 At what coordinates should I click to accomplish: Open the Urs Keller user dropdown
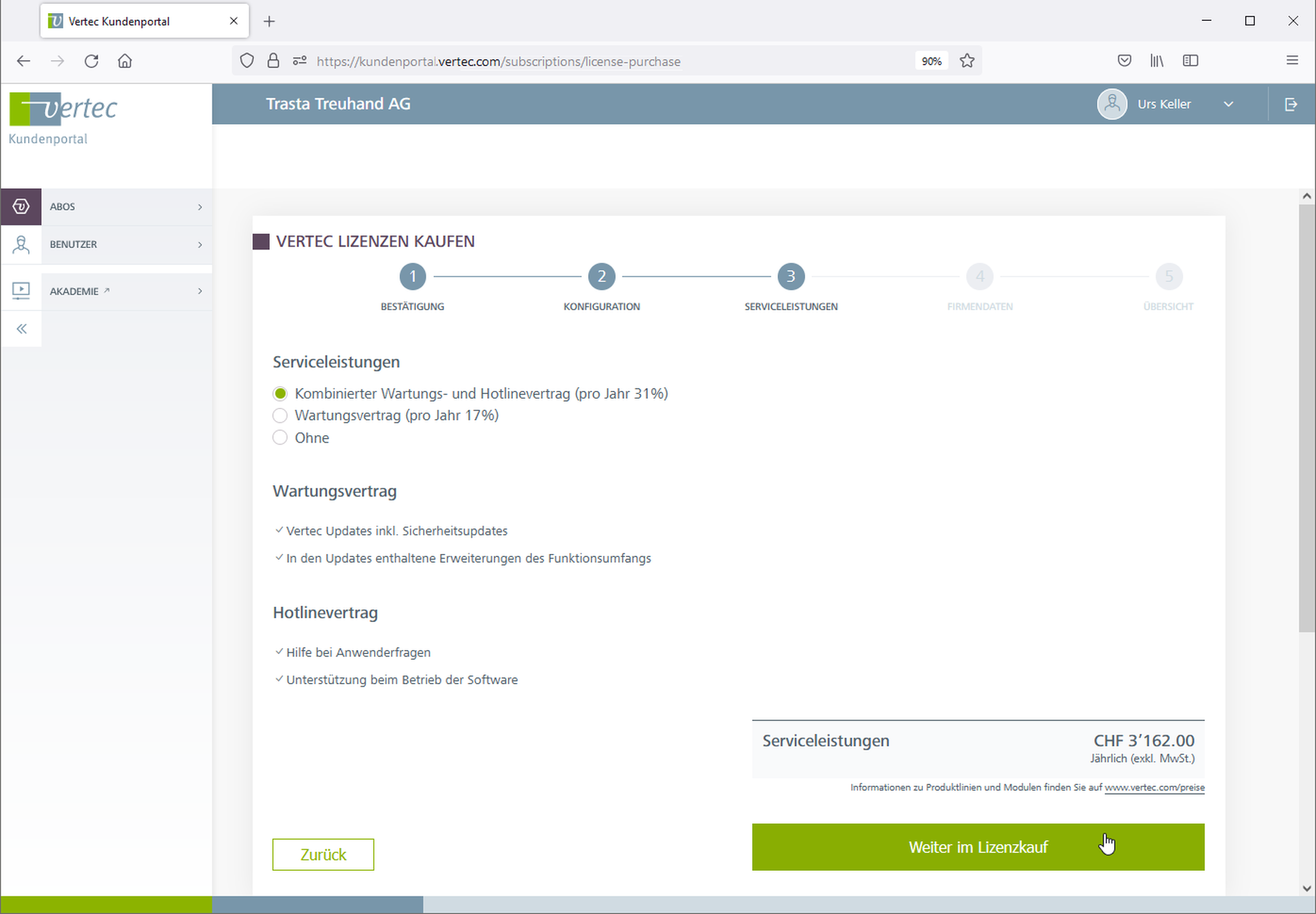(1228, 104)
